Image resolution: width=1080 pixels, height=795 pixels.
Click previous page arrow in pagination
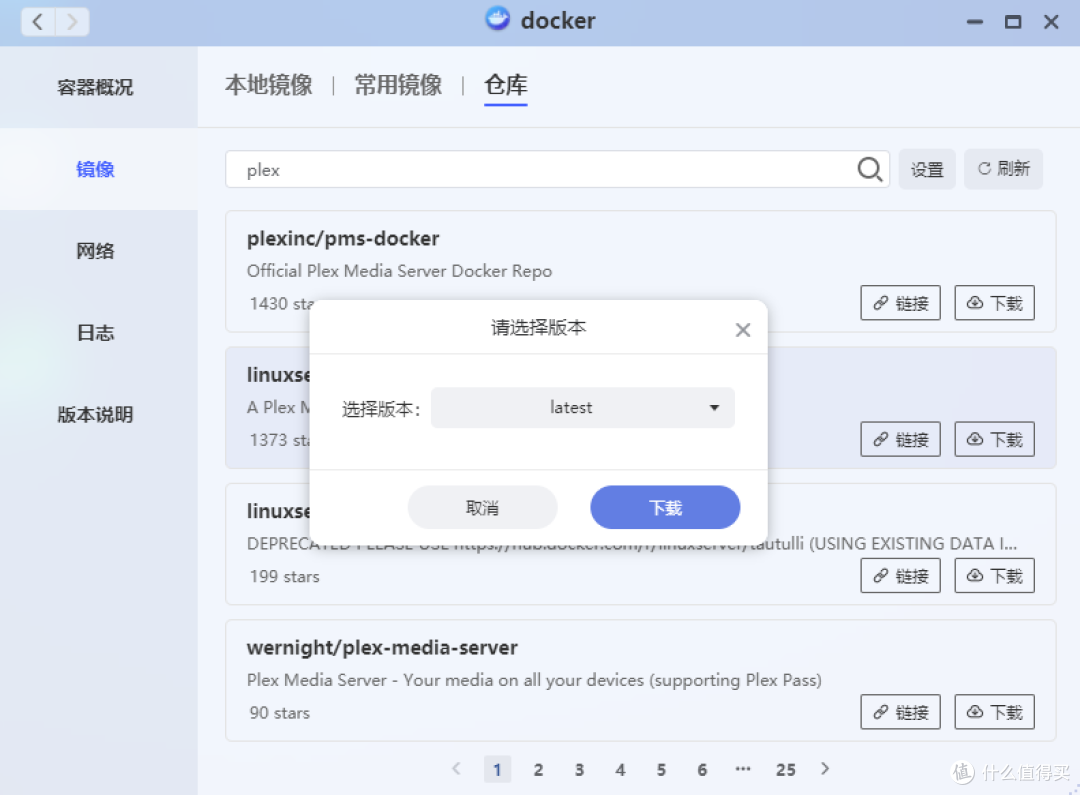456,769
